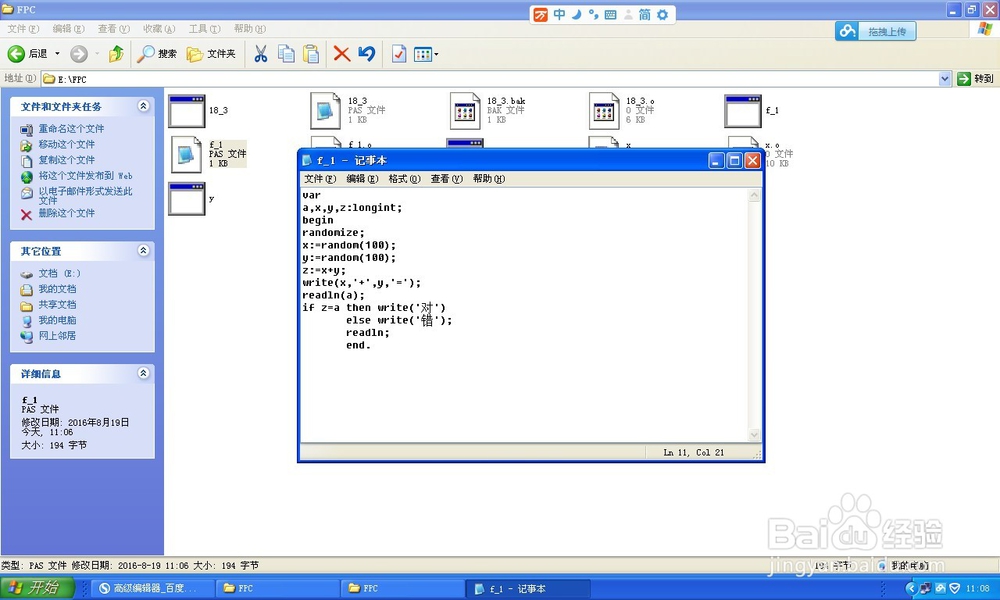Click 将这个文件发布到 Web link
Screen dimensions: 1000x600
pos(85,176)
